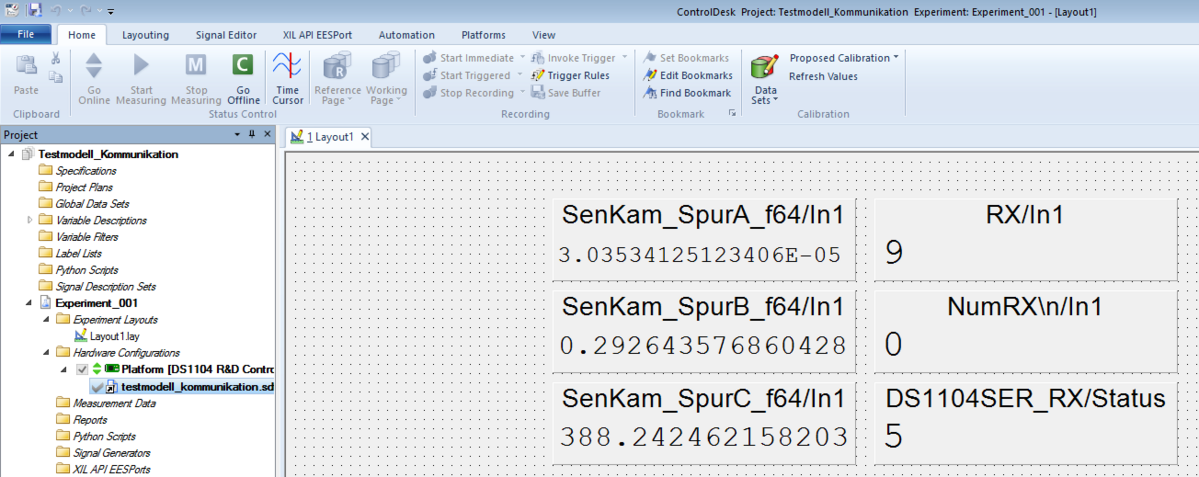Pin the Project panel with pushpin icon

coord(252,135)
